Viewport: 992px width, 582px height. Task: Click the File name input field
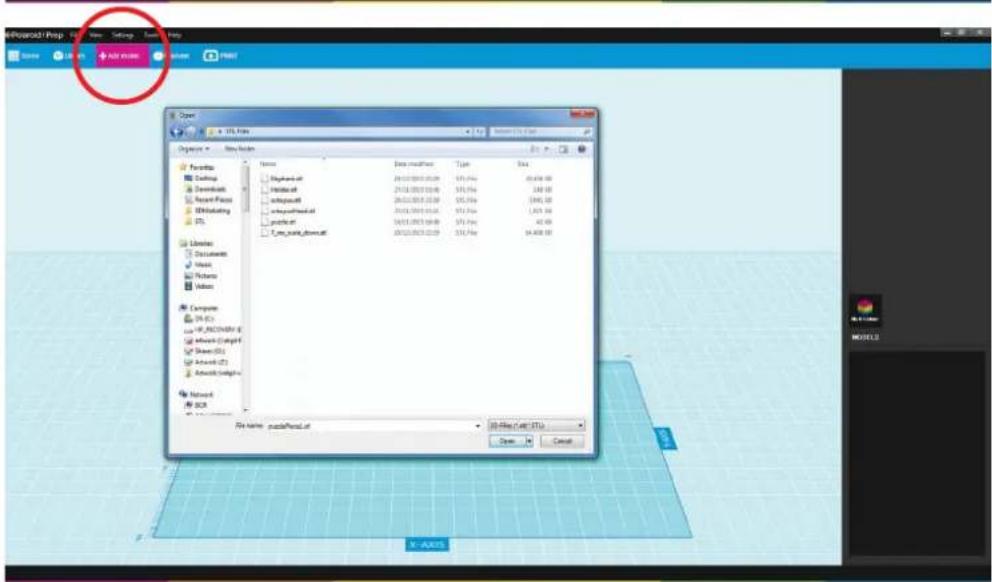(x=373, y=426)
